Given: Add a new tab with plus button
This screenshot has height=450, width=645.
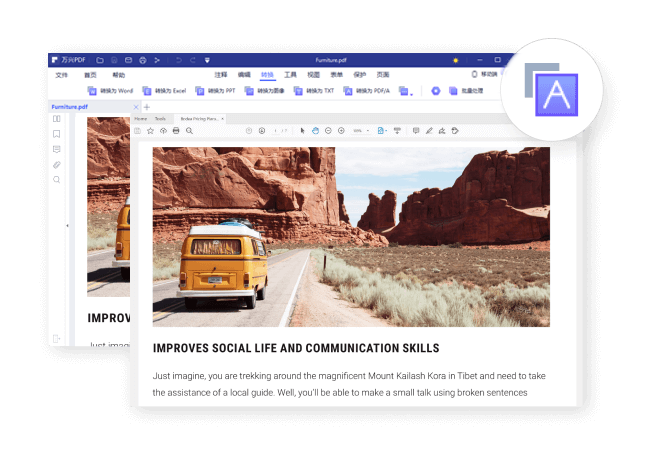Looking at the screenshot, I should (x=147, y=106).
